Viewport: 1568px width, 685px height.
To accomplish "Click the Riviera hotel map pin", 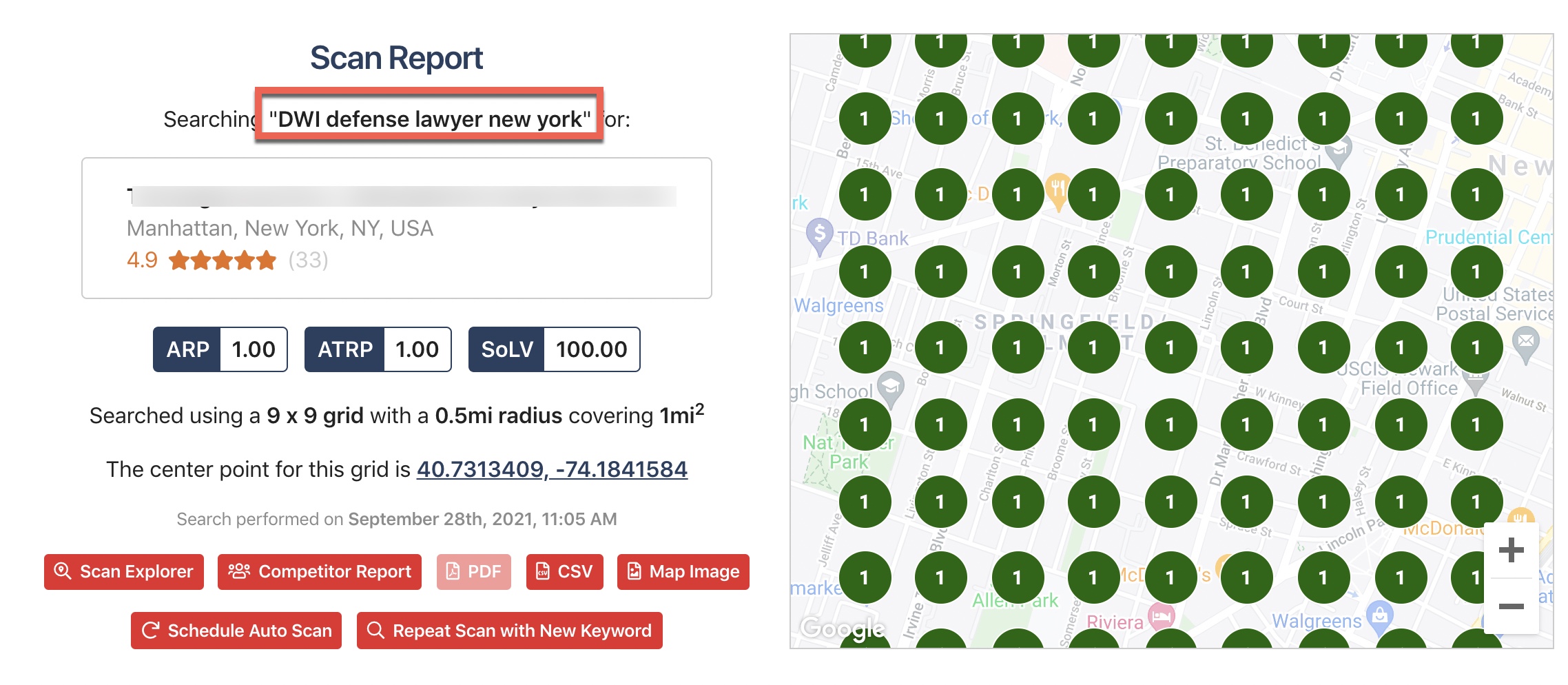I will (x=1161, y=615).
